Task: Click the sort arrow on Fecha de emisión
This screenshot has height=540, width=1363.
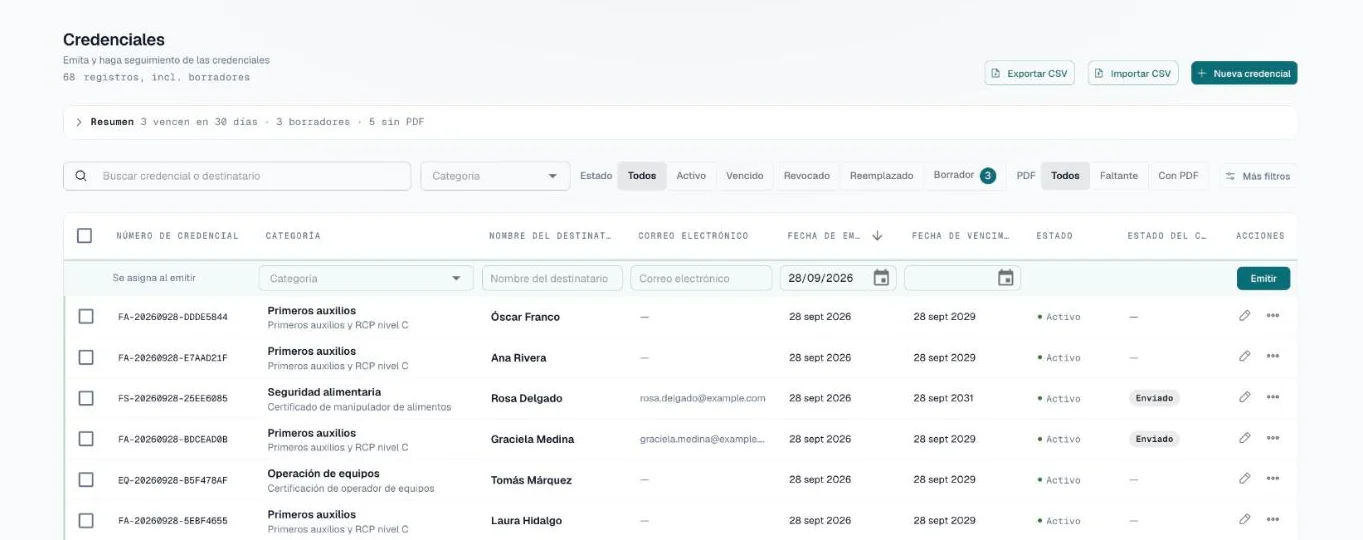Action: tap(877, 236)
